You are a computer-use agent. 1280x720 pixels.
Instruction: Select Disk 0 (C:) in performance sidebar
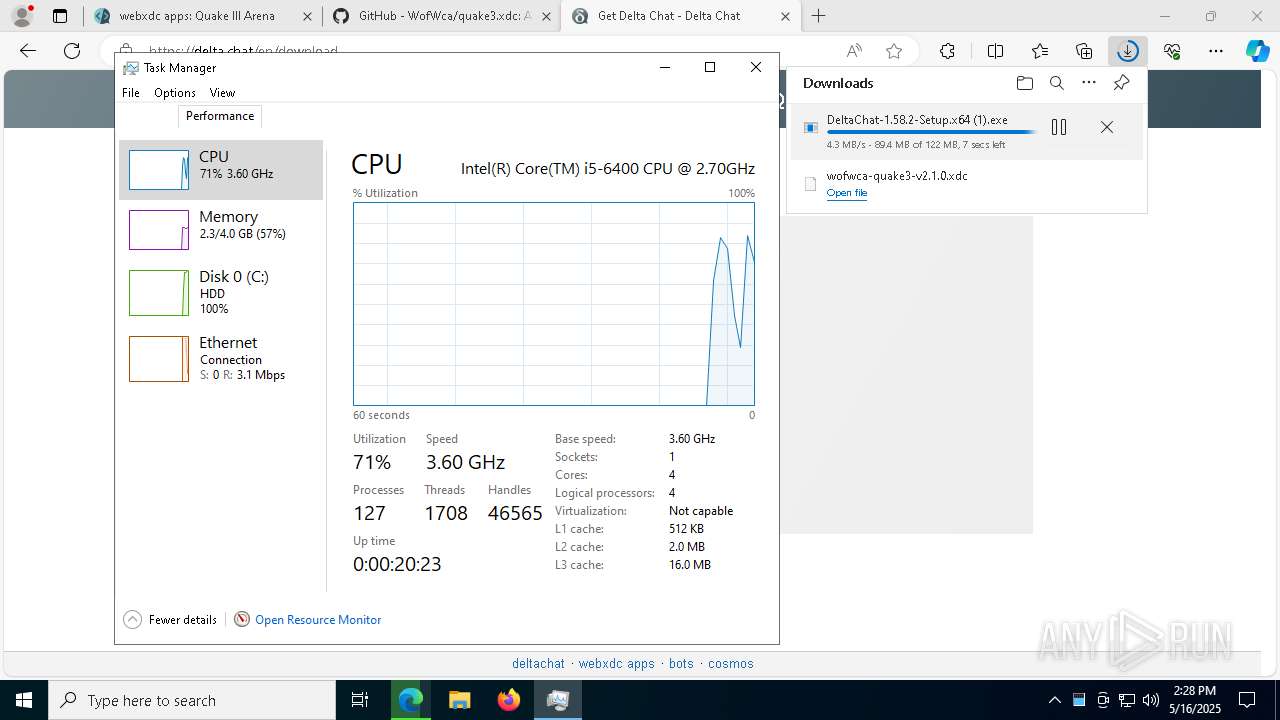221,293
